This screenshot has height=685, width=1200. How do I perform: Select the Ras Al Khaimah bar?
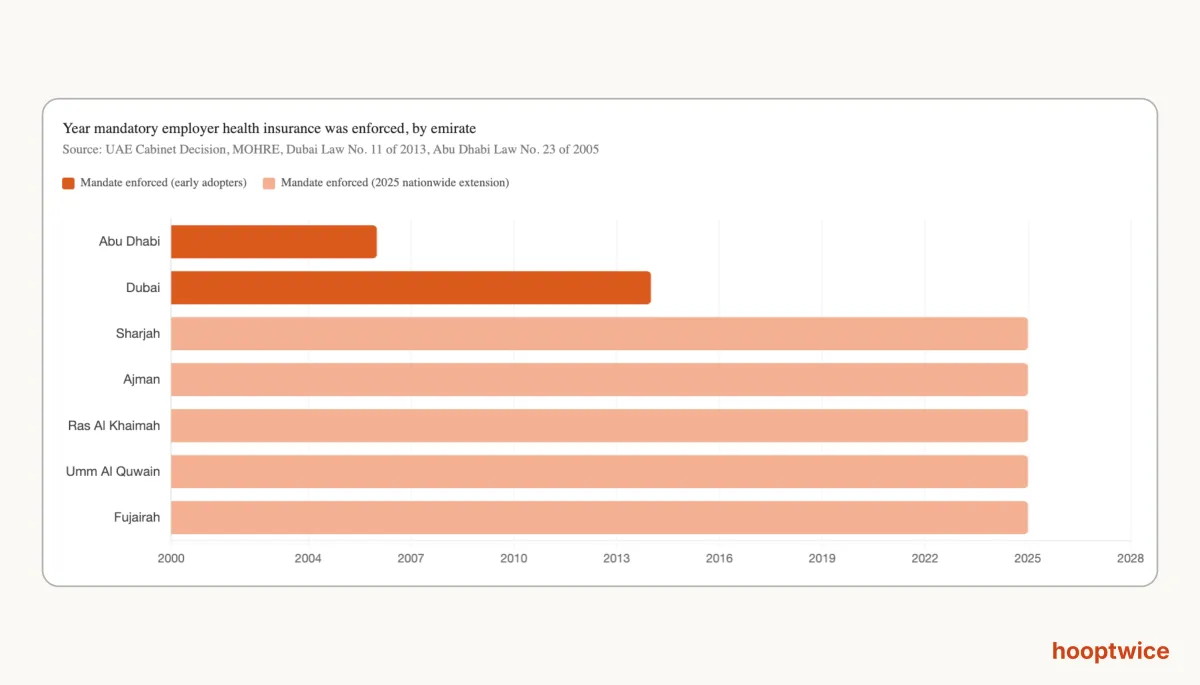pyautogui.click(x=599, y=426)
